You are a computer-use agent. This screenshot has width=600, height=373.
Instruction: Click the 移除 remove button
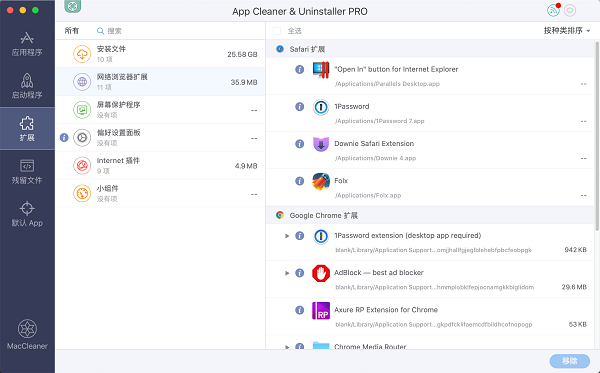coord(570,361)
